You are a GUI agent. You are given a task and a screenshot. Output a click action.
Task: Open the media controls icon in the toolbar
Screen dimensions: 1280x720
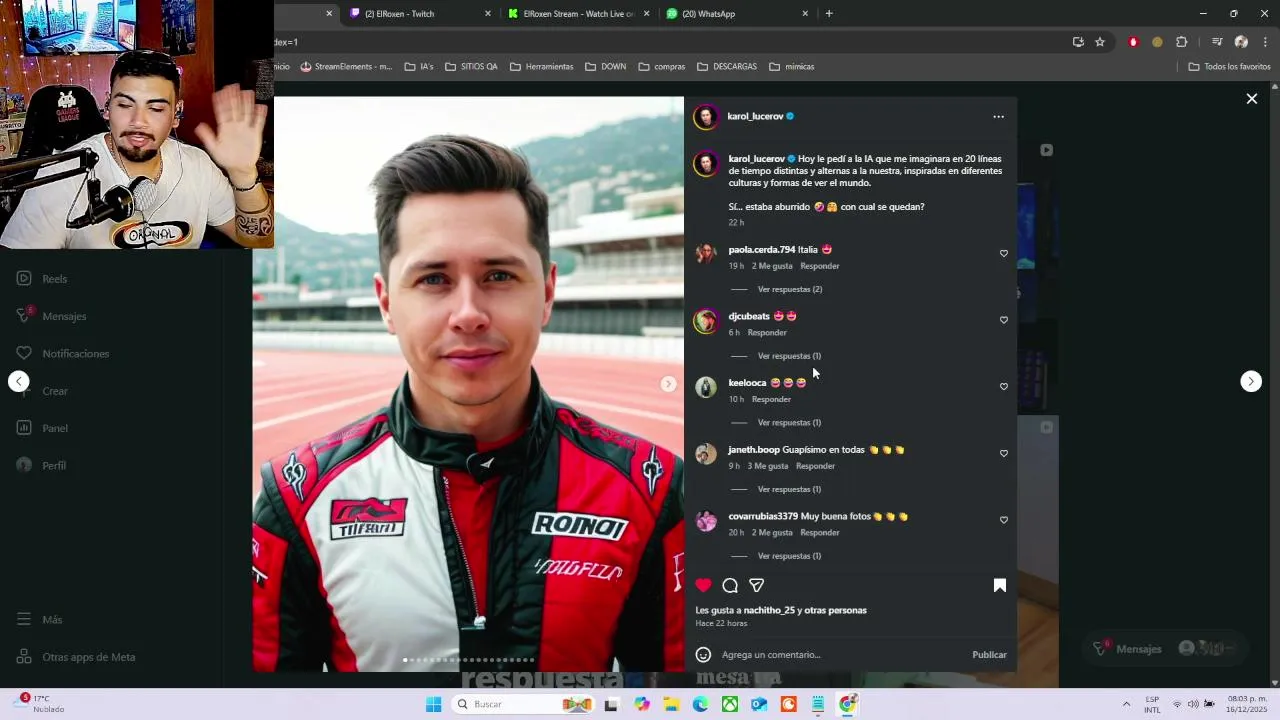(x=1217, y=42)
